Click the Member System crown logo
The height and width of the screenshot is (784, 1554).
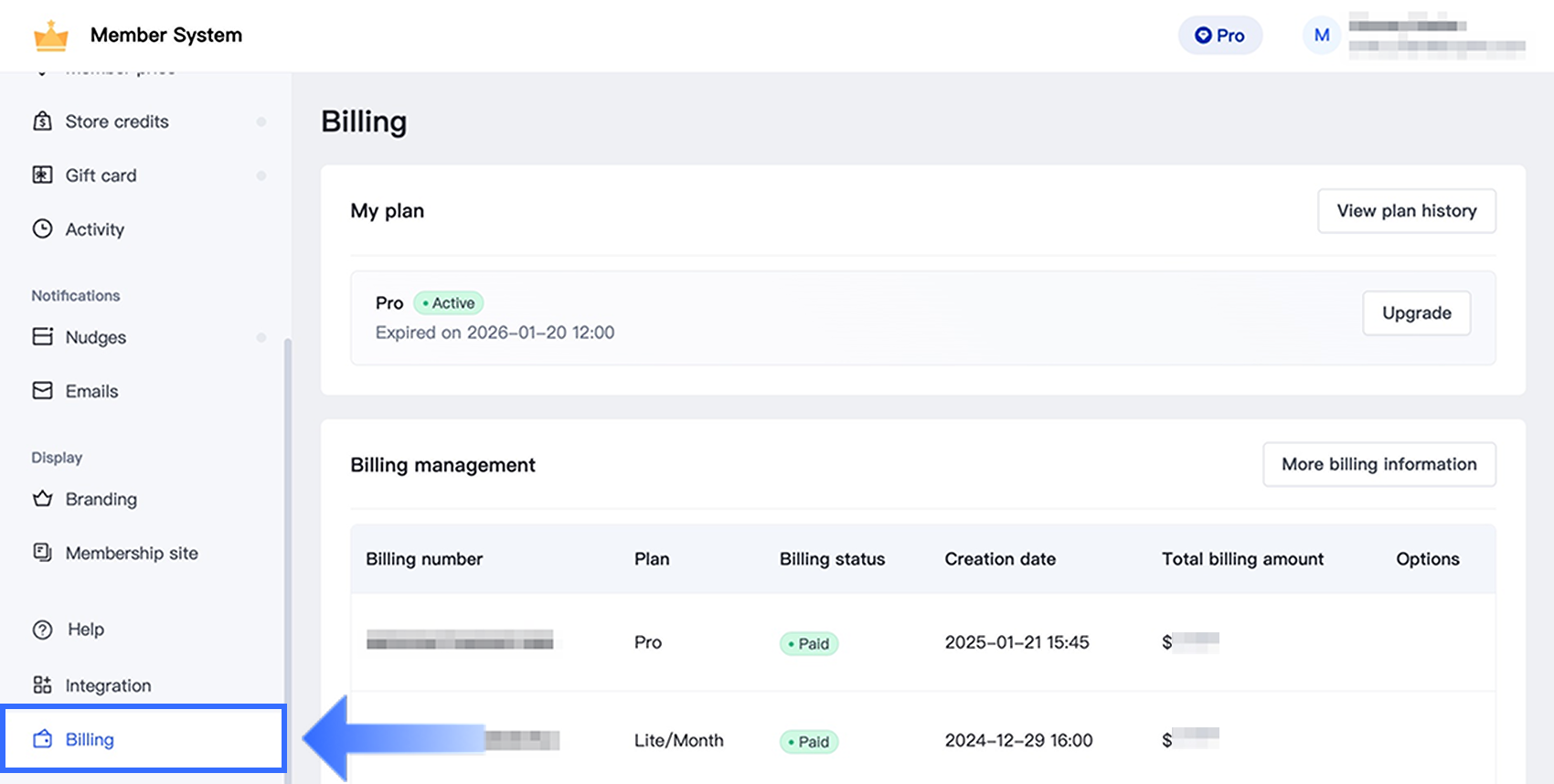pos(51,36)
